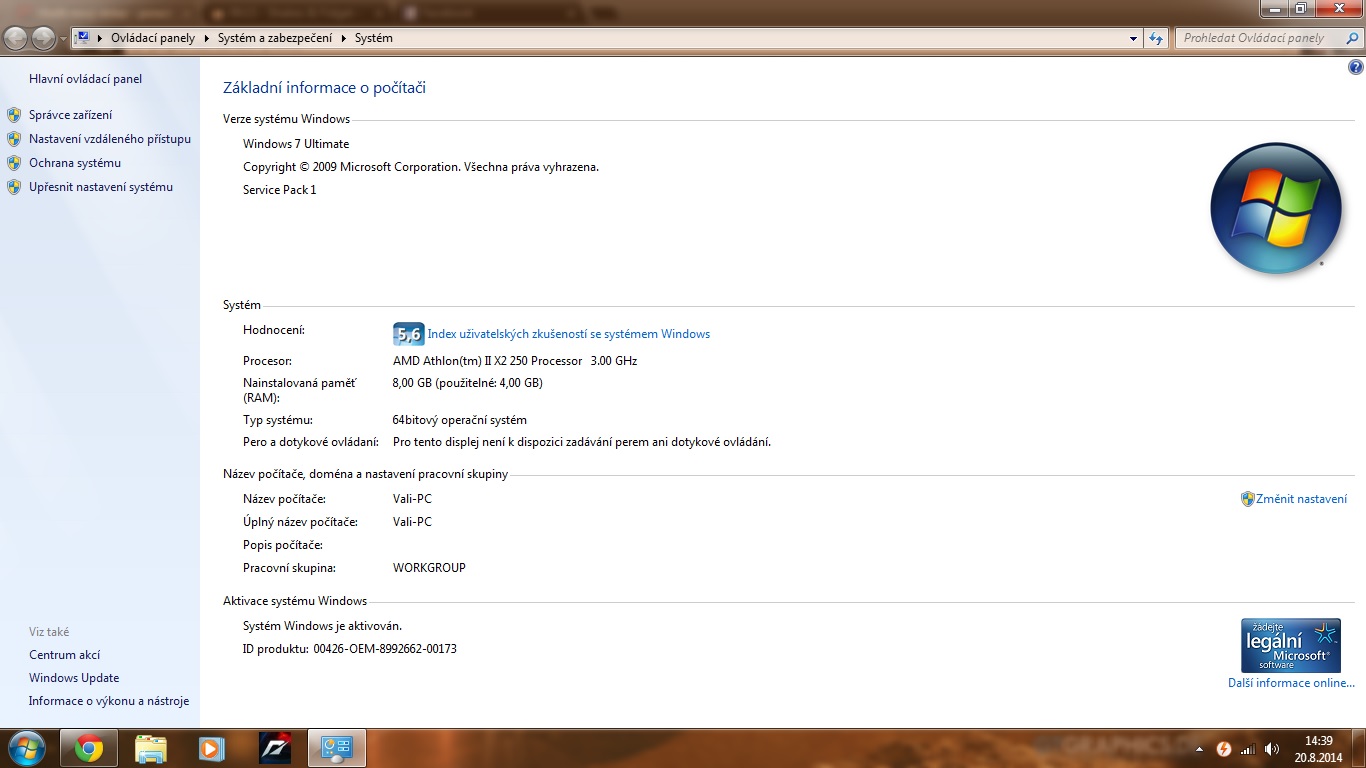Click the 64bitový operační systém text
1366x768 pixels.
(460, 420)
